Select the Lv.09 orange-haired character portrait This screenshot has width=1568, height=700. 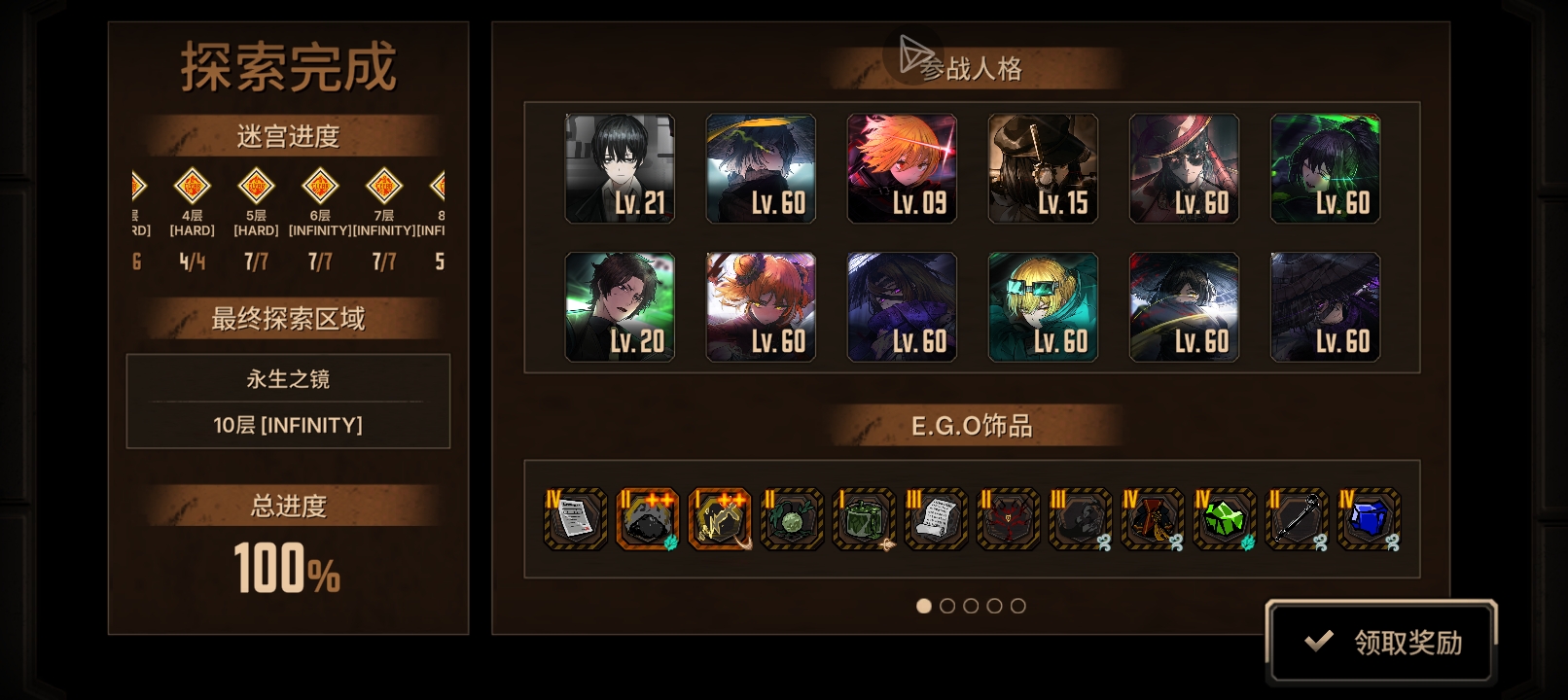[902, 169]
